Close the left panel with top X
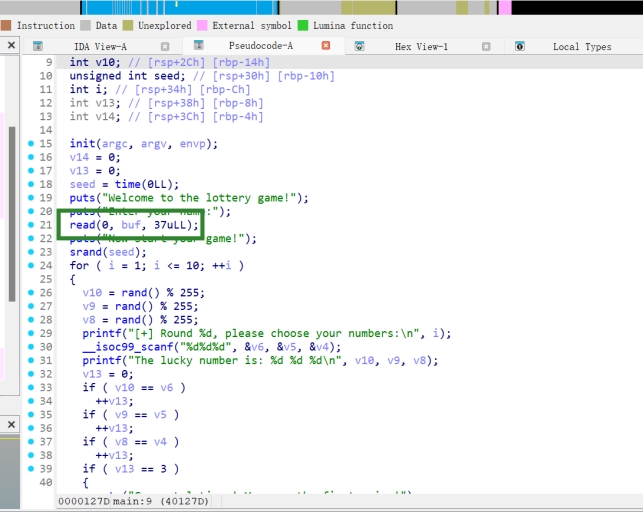This screenshot has width=643, height=513. tap(11, 46)
